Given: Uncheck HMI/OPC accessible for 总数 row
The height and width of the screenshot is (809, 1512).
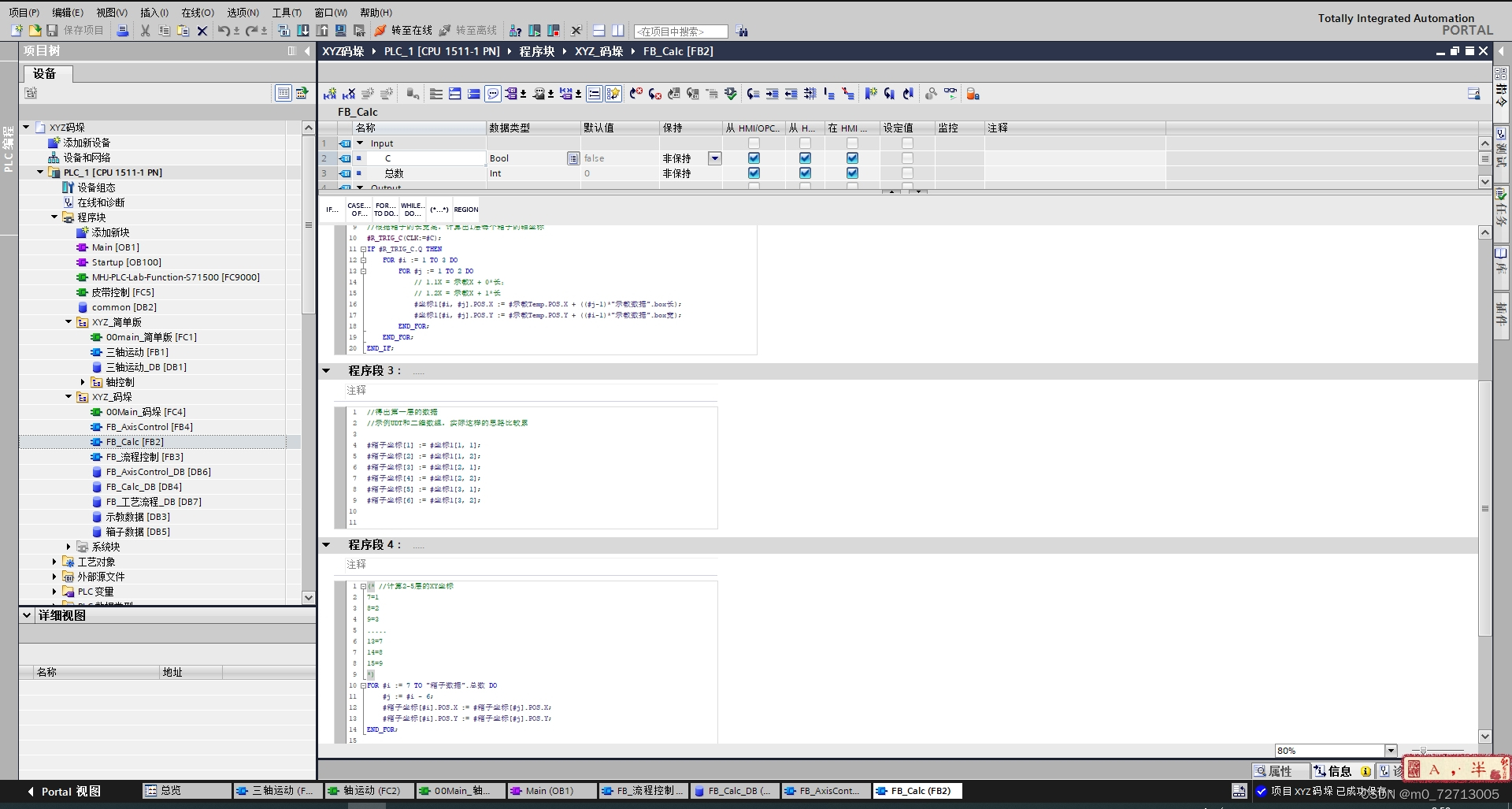Looking at the screenshot, I should [754, 173].
